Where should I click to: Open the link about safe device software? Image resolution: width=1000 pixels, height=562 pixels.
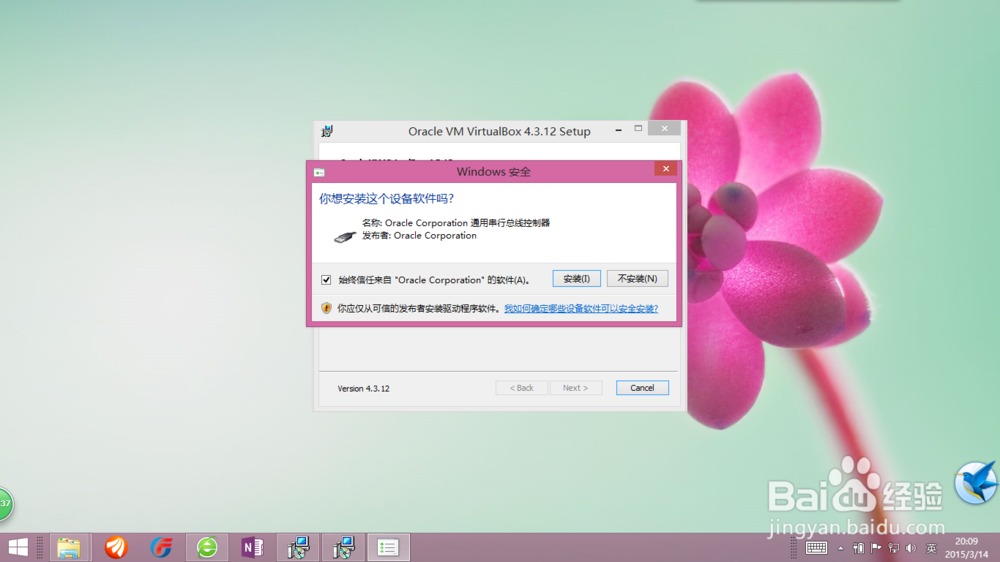coord(581,309)
